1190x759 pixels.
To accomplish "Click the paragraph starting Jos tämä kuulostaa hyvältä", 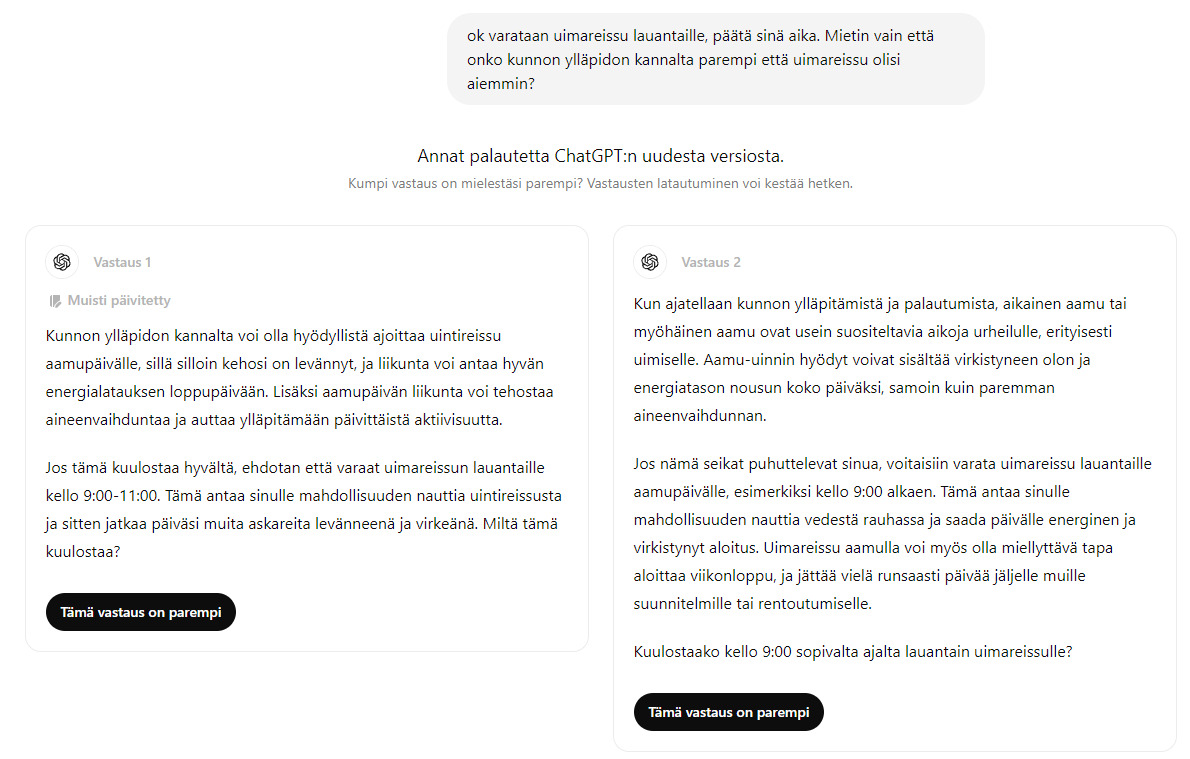I will tap(304, 510).
